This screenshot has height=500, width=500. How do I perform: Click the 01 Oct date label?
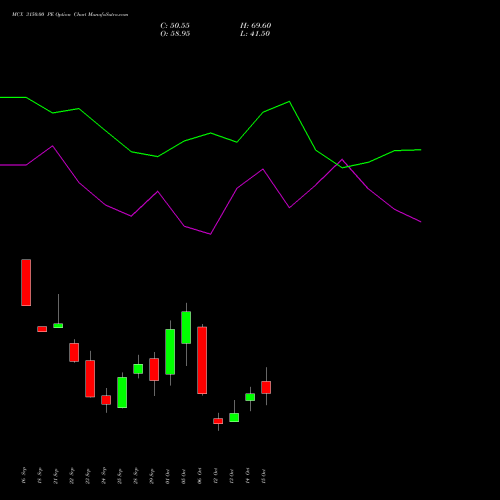tap(168, 476)
